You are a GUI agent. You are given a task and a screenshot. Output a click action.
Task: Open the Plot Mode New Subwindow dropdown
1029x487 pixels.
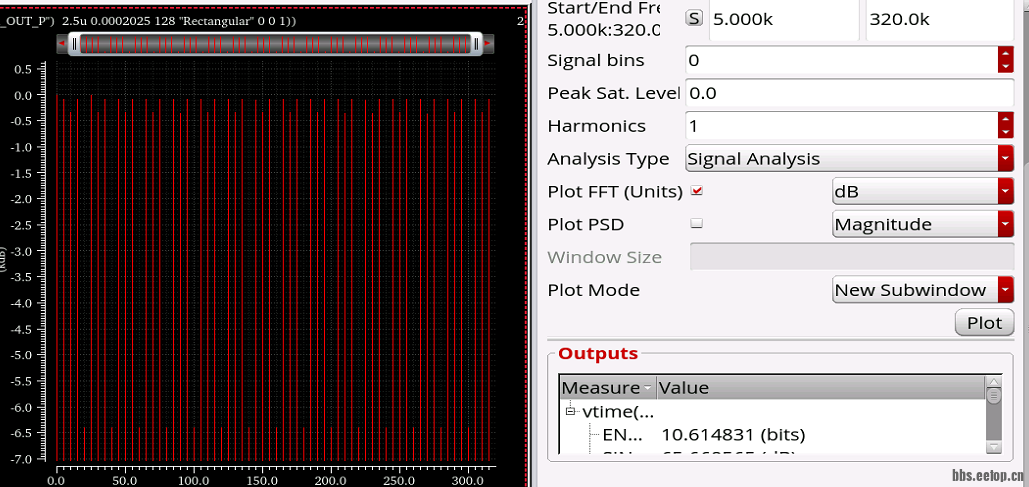point(923,290)
